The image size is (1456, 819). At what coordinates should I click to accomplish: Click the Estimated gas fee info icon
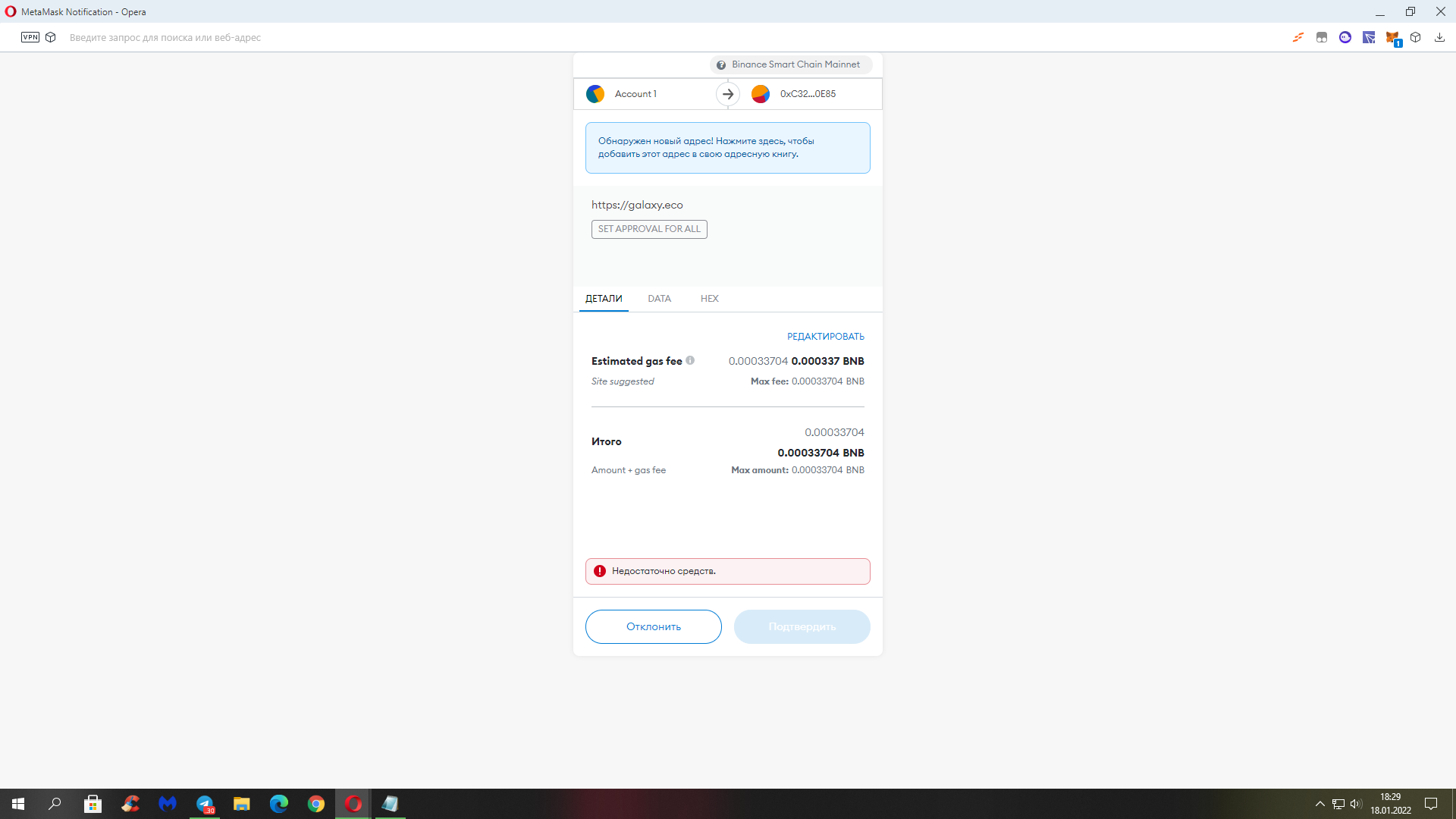tap(690, 360)
